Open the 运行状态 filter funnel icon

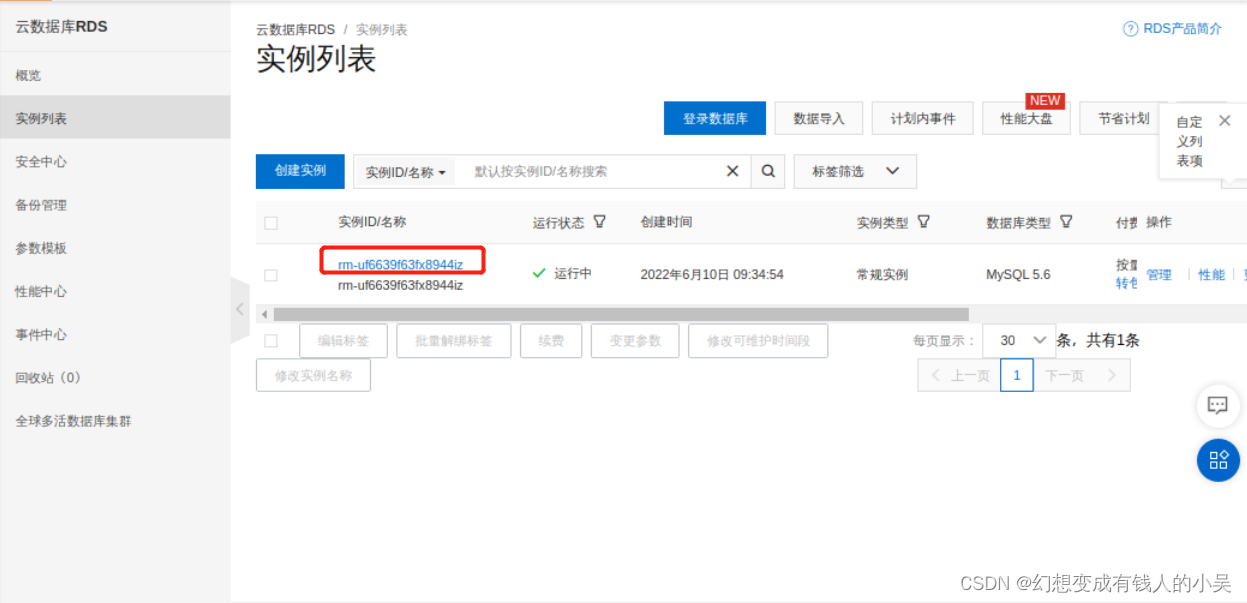[600, 222]
